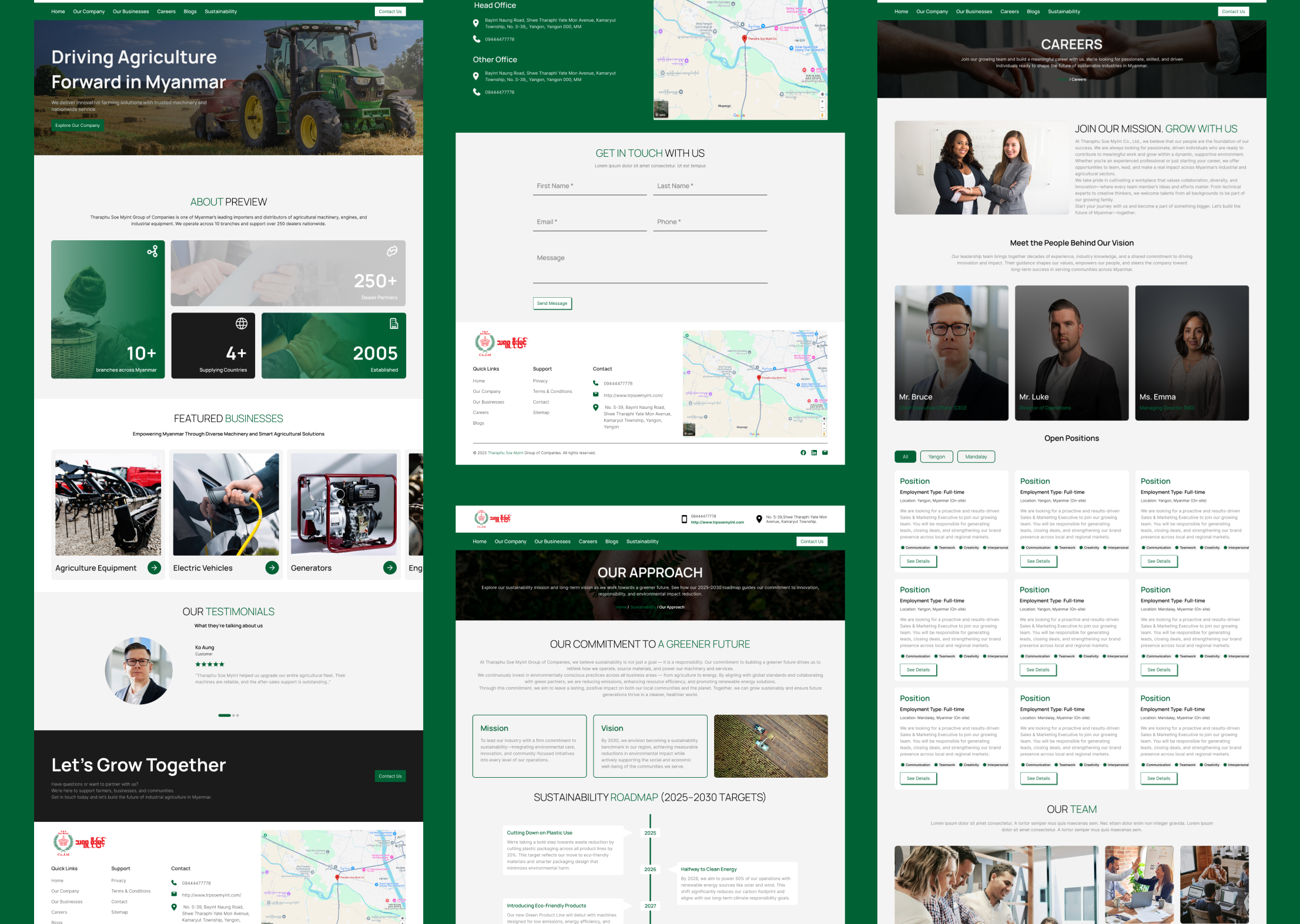Open Our Businesses in home page navigation
This screenshot has width=1300, height=924.
(130, 11)
